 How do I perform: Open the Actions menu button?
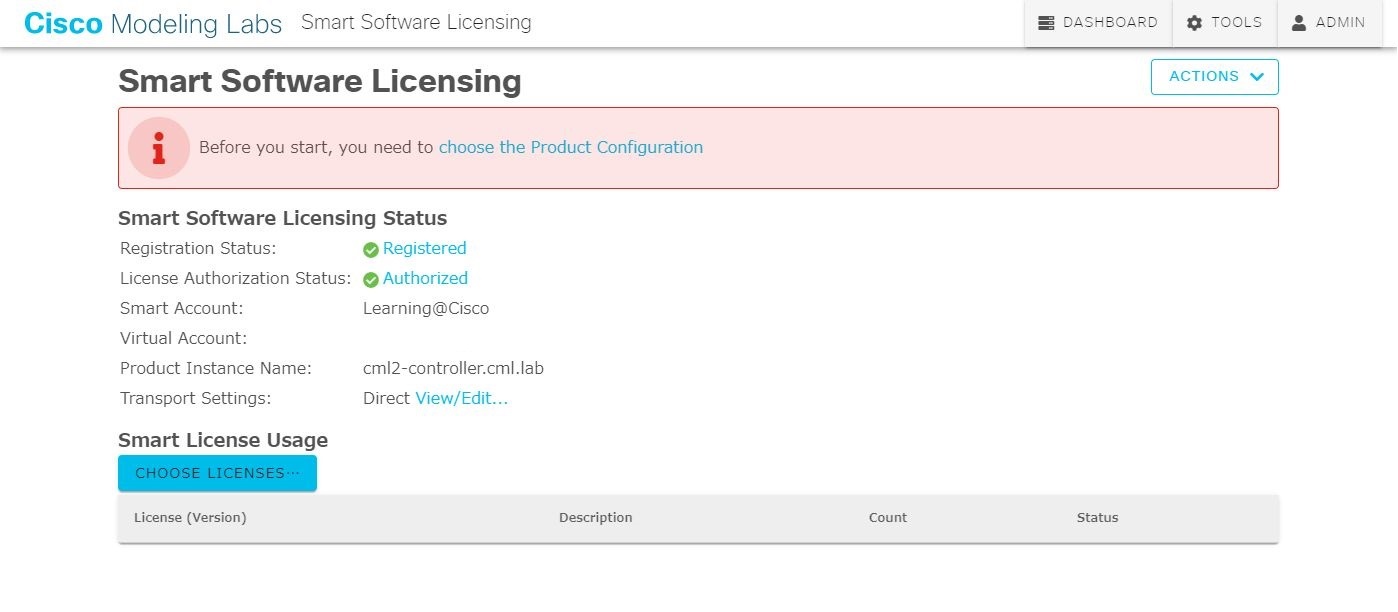[1214, 77]
